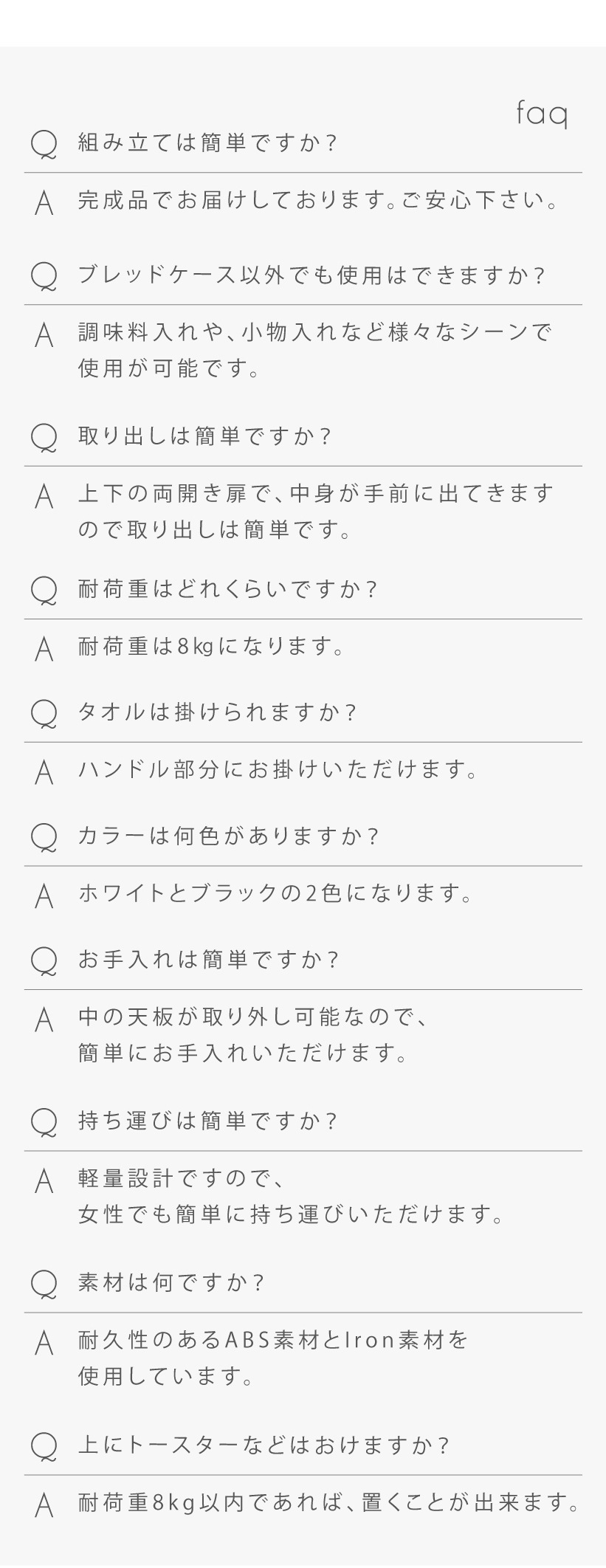Select the question 取り出しは簡単ですか？
606x1568 pixels.
click(x=204, y=436)
